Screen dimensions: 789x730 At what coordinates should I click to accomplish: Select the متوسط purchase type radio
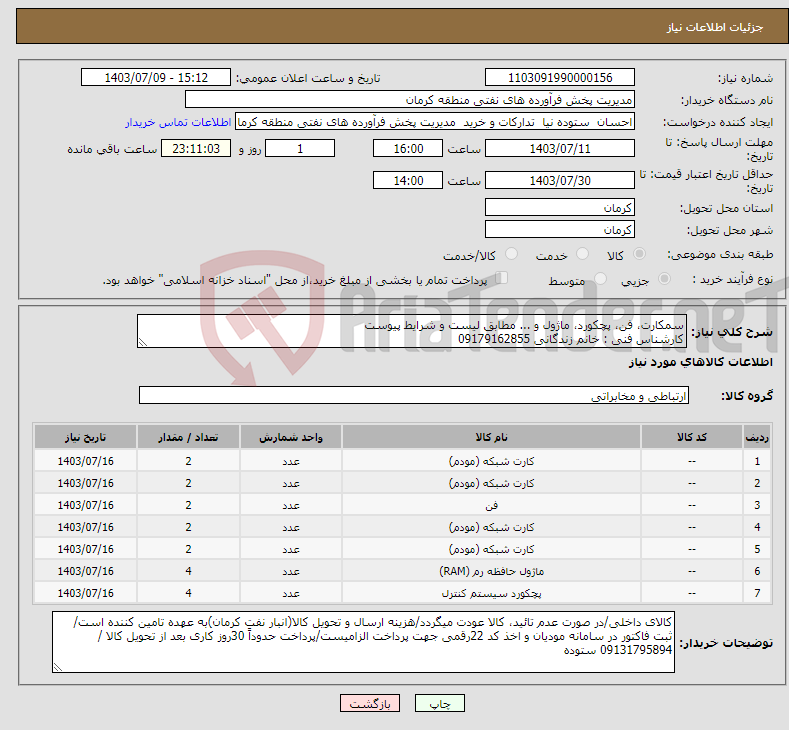pos(600,278)
